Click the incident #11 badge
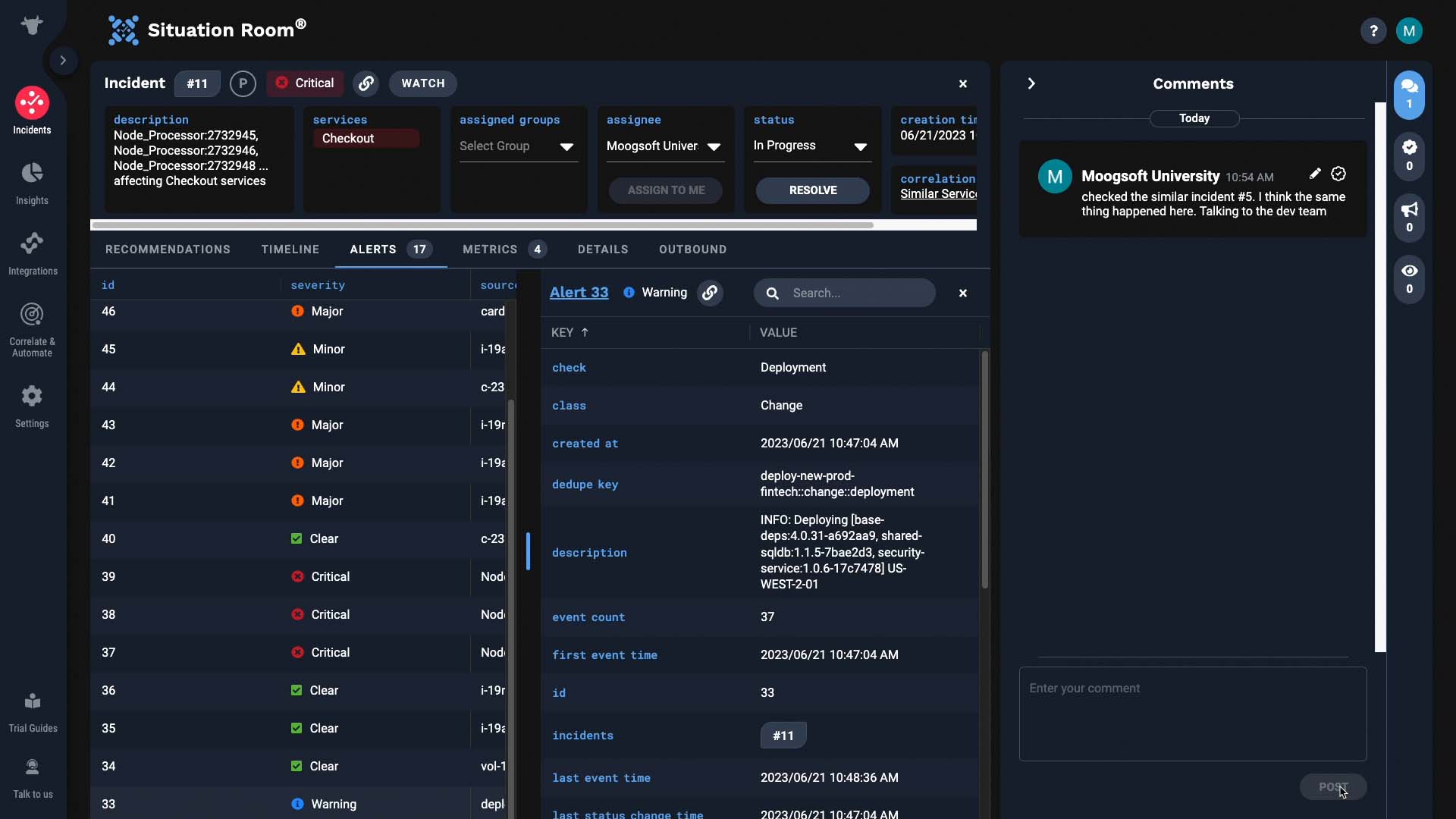The height and width of the screenshot is (819, 1456). click(197, 83)
